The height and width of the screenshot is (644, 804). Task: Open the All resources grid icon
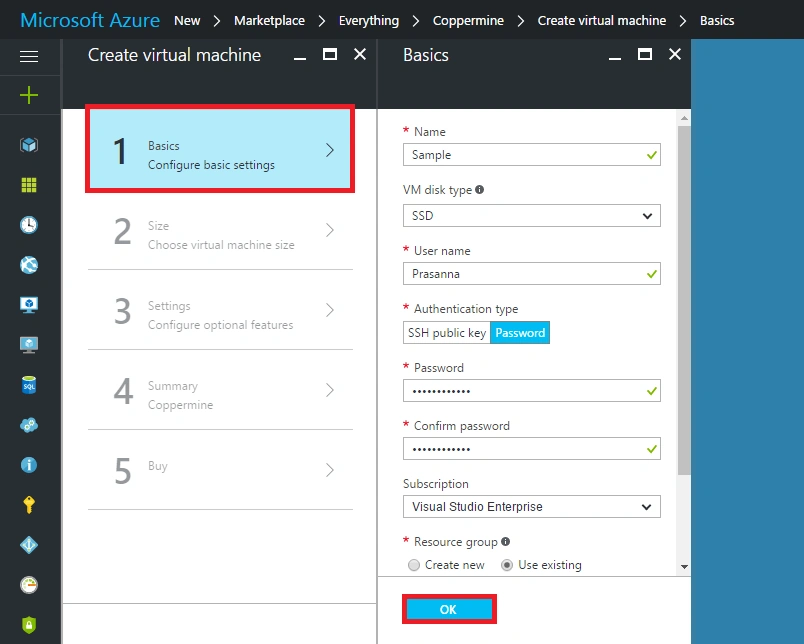click(29, 185)
